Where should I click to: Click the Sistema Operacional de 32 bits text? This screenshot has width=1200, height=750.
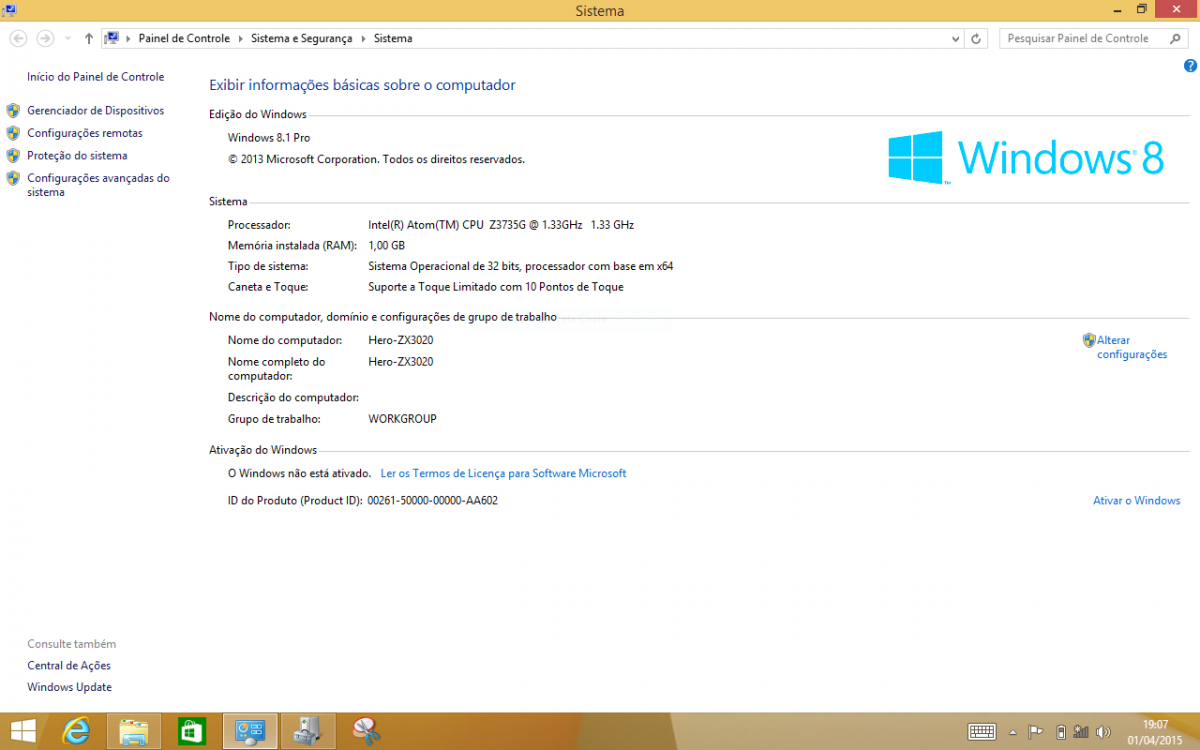coord(520,266)
